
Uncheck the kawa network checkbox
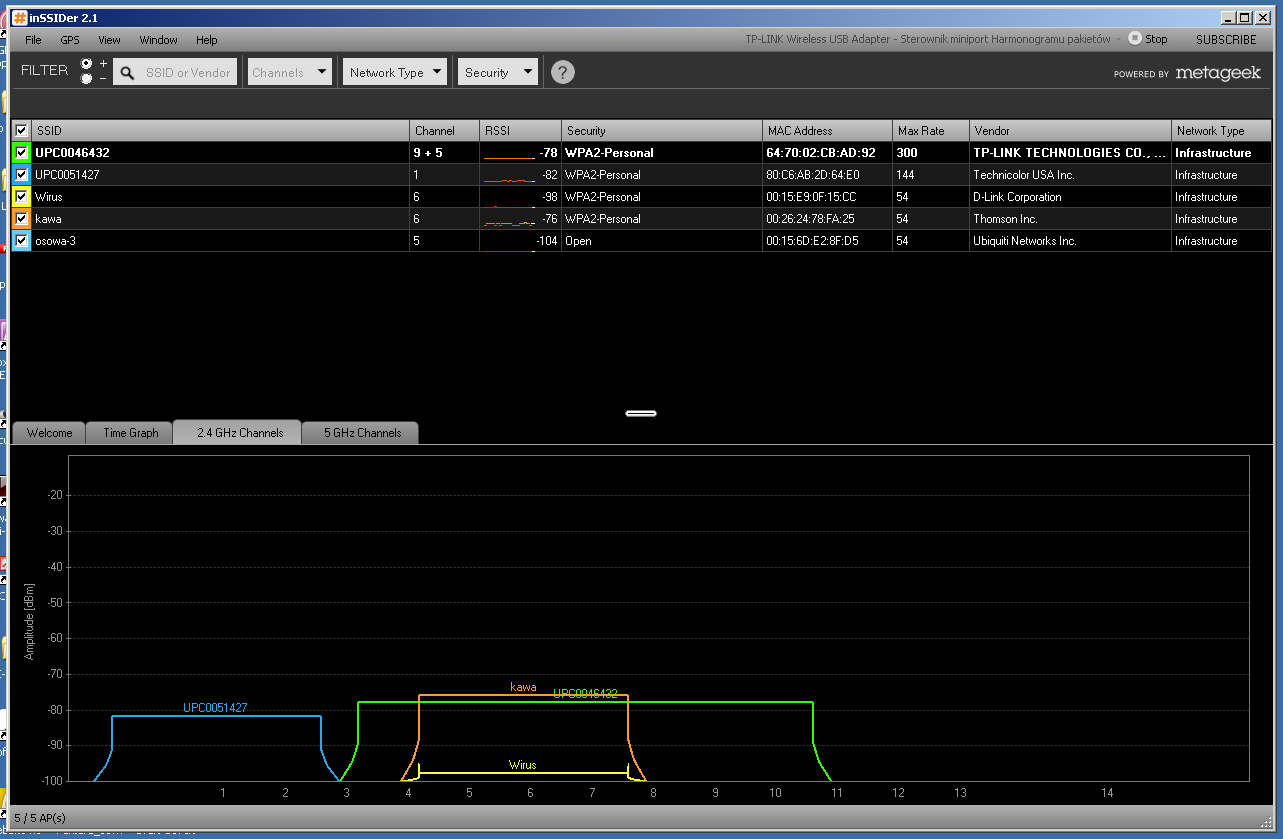click(21, 218)
